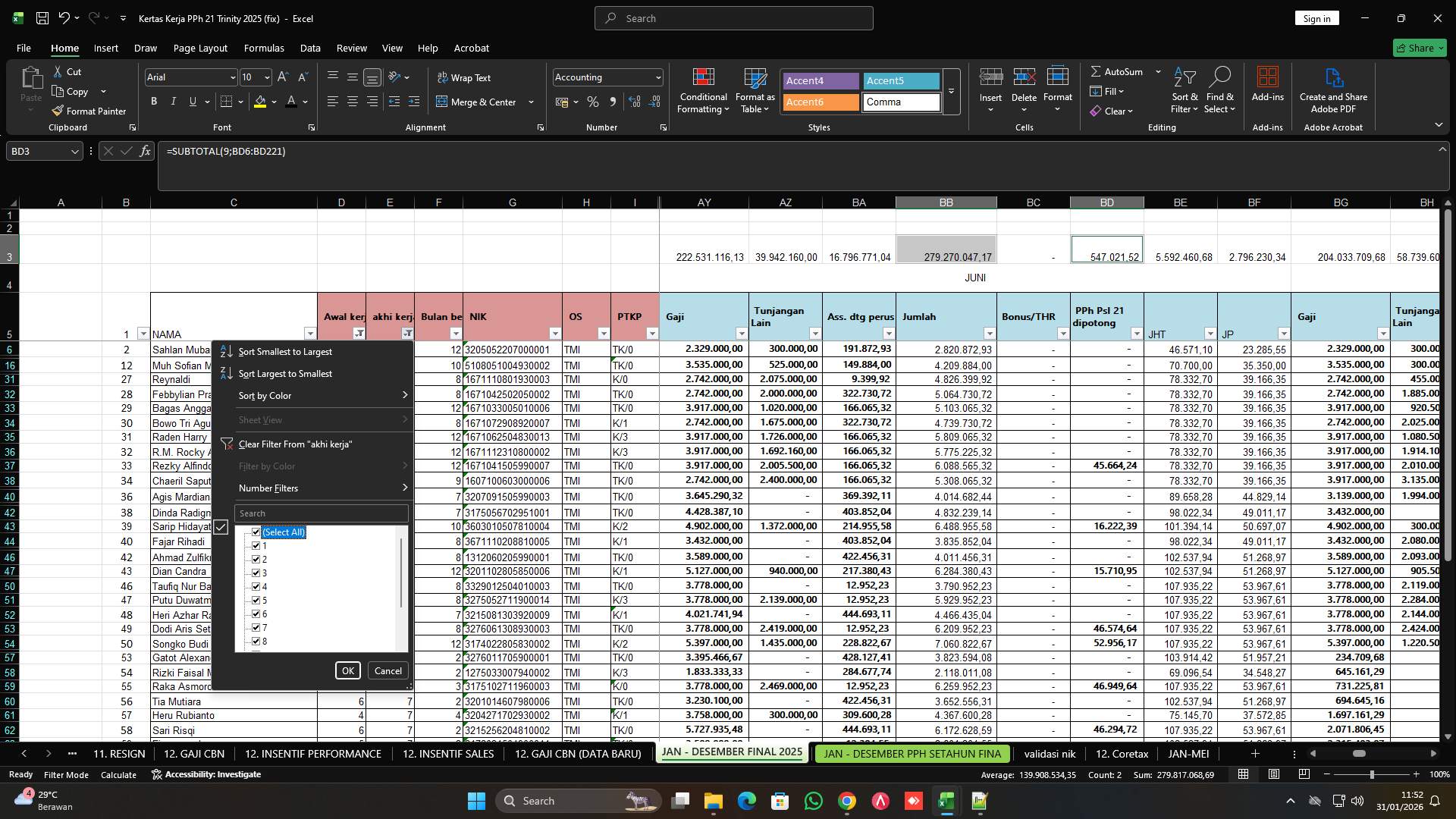Switch to the Formulas ribbon tab
The height and width of the screenshot is (819, 1456).
pos(264,48)
